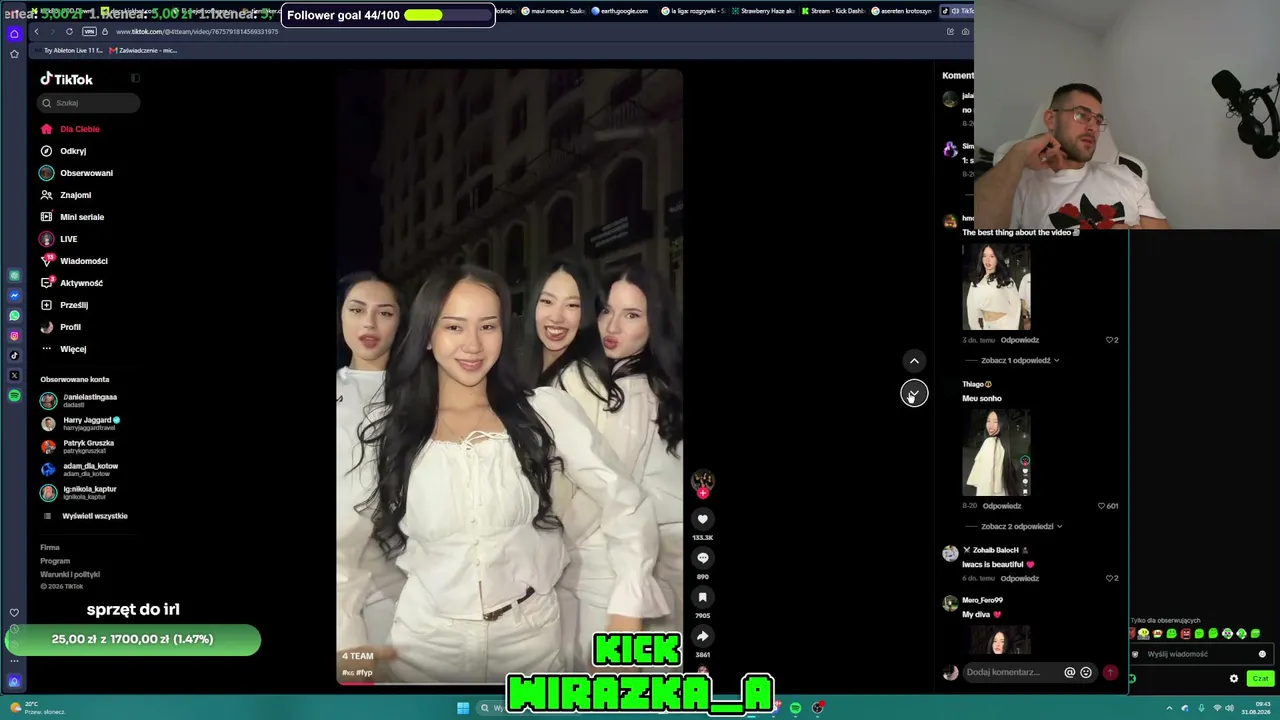This screenshot has width=1280, height=720.
Task: Open the Firma footer link
Action: pos(50,548)
